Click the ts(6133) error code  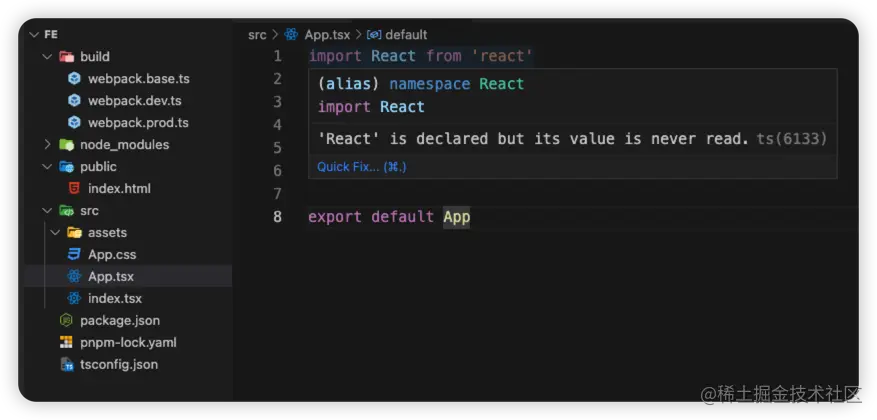pos(791,139)
